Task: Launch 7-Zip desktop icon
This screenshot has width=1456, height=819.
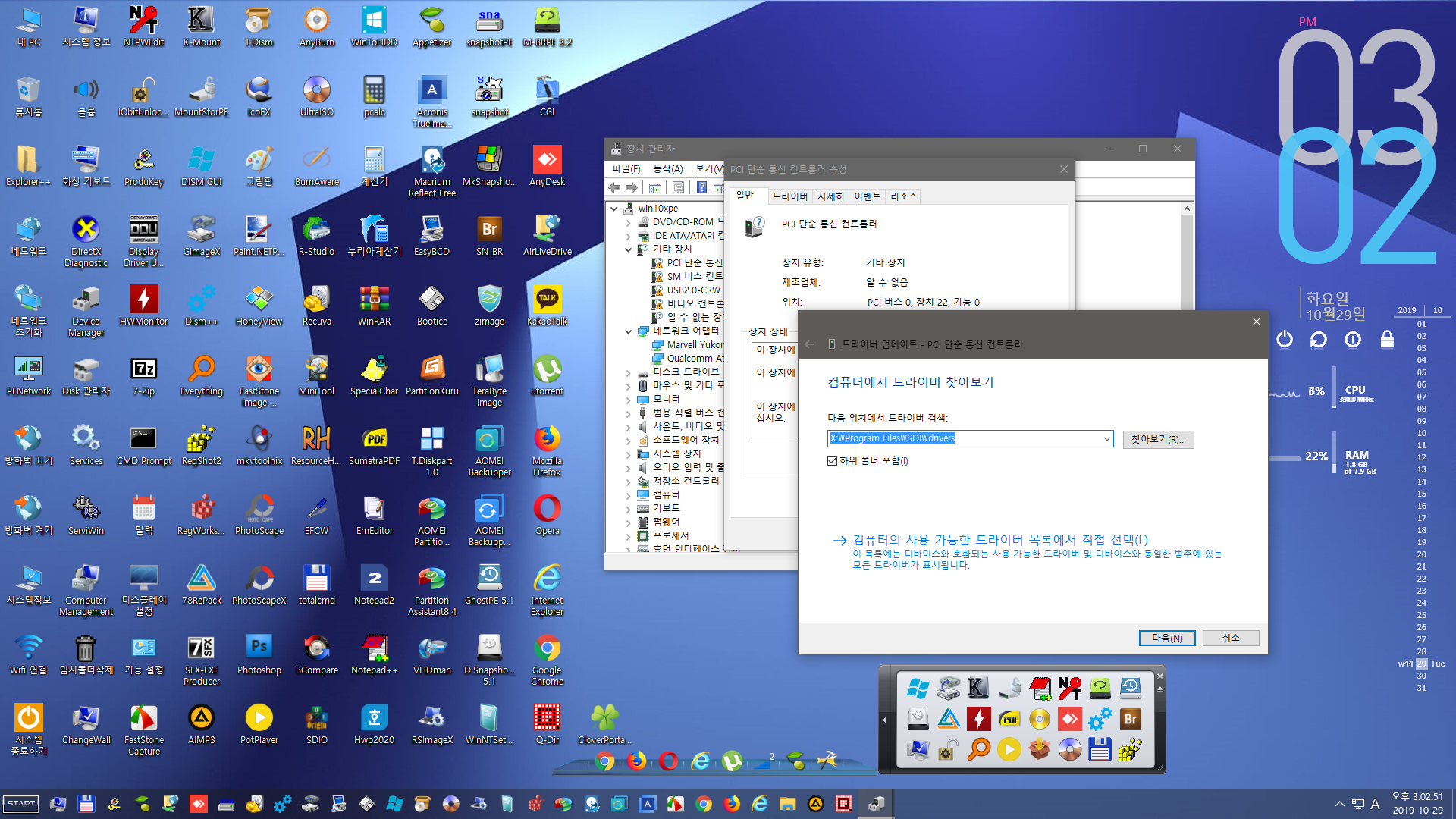Action: pyautogui.click(x=143, y=375)
